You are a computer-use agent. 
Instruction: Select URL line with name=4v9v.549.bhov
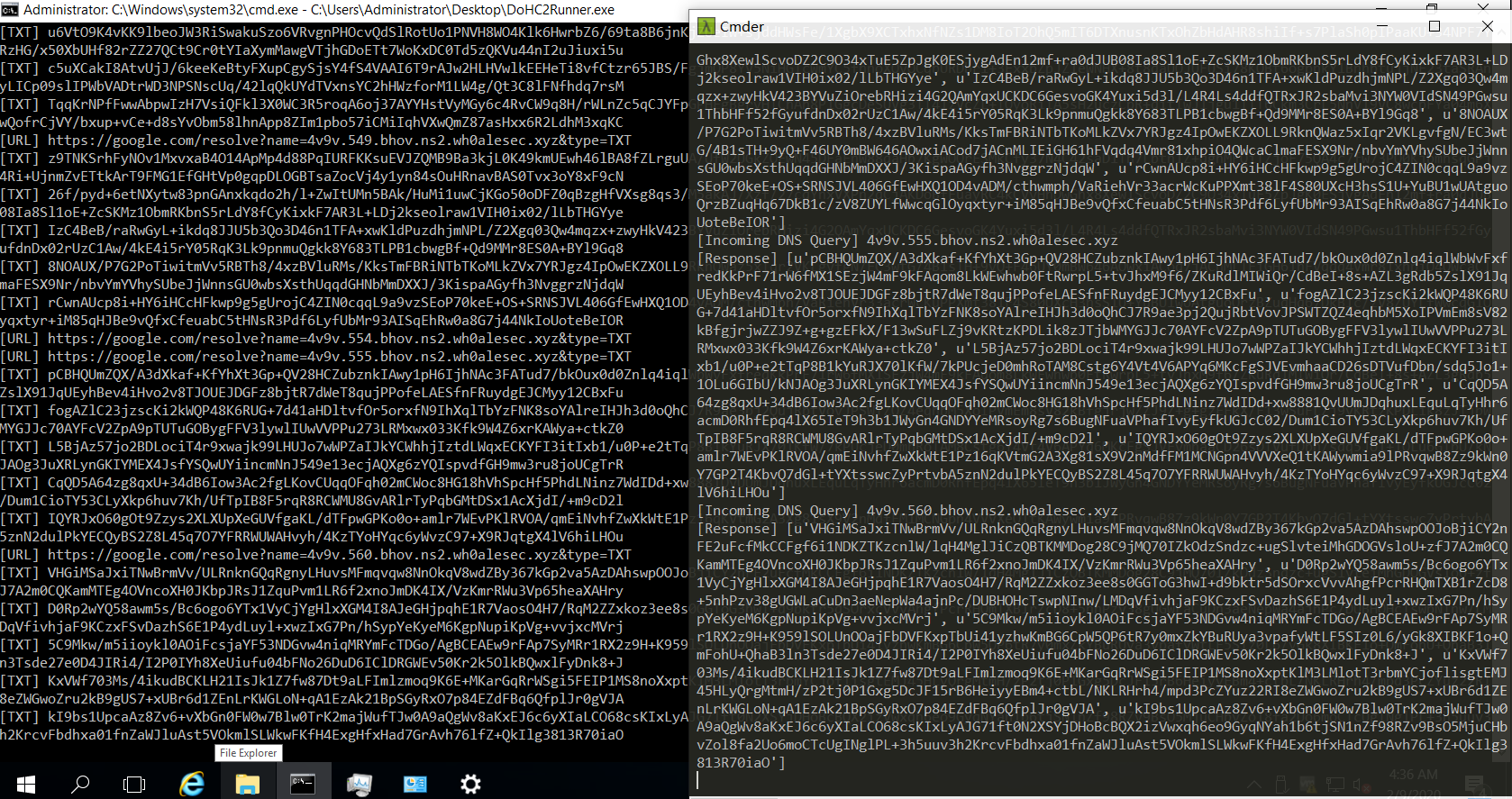coord(315,140)
